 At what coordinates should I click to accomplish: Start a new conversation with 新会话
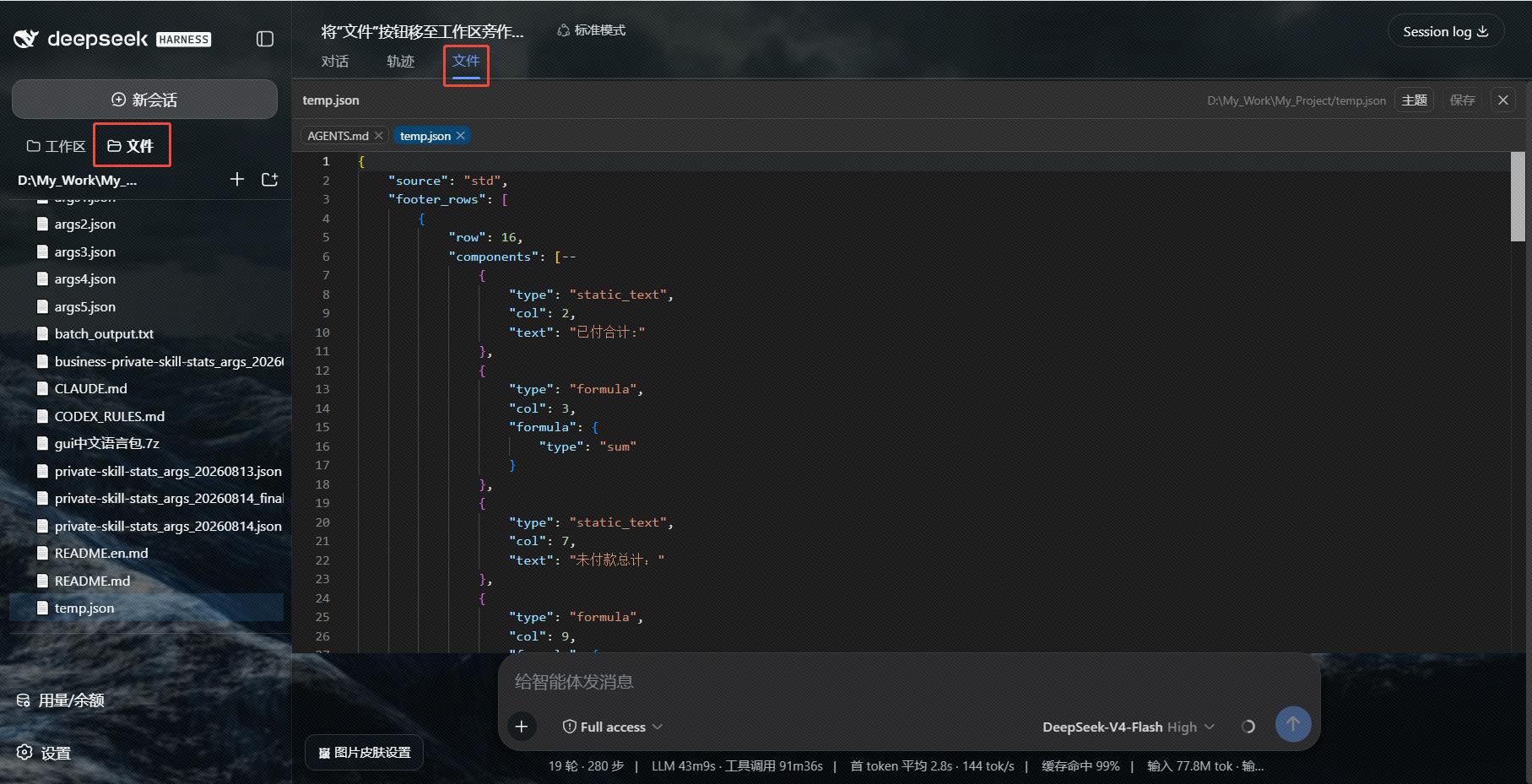[144, 100]
